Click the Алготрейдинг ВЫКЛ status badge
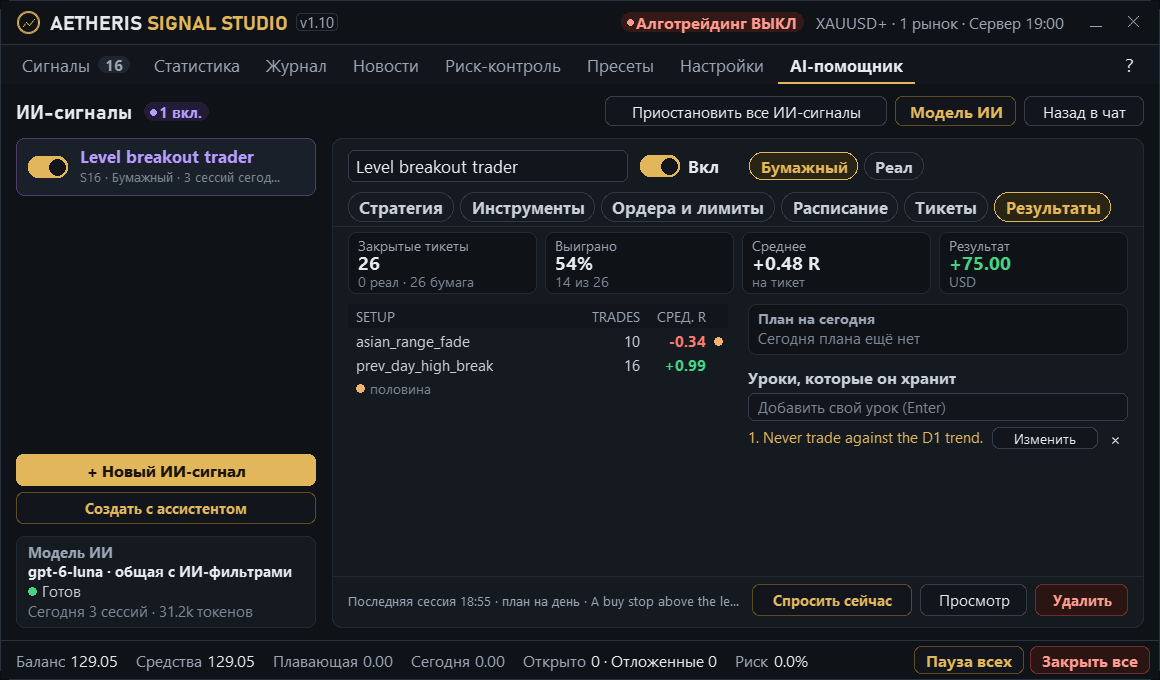Screen dimensions: 1160x680 (x=712, y=24)
